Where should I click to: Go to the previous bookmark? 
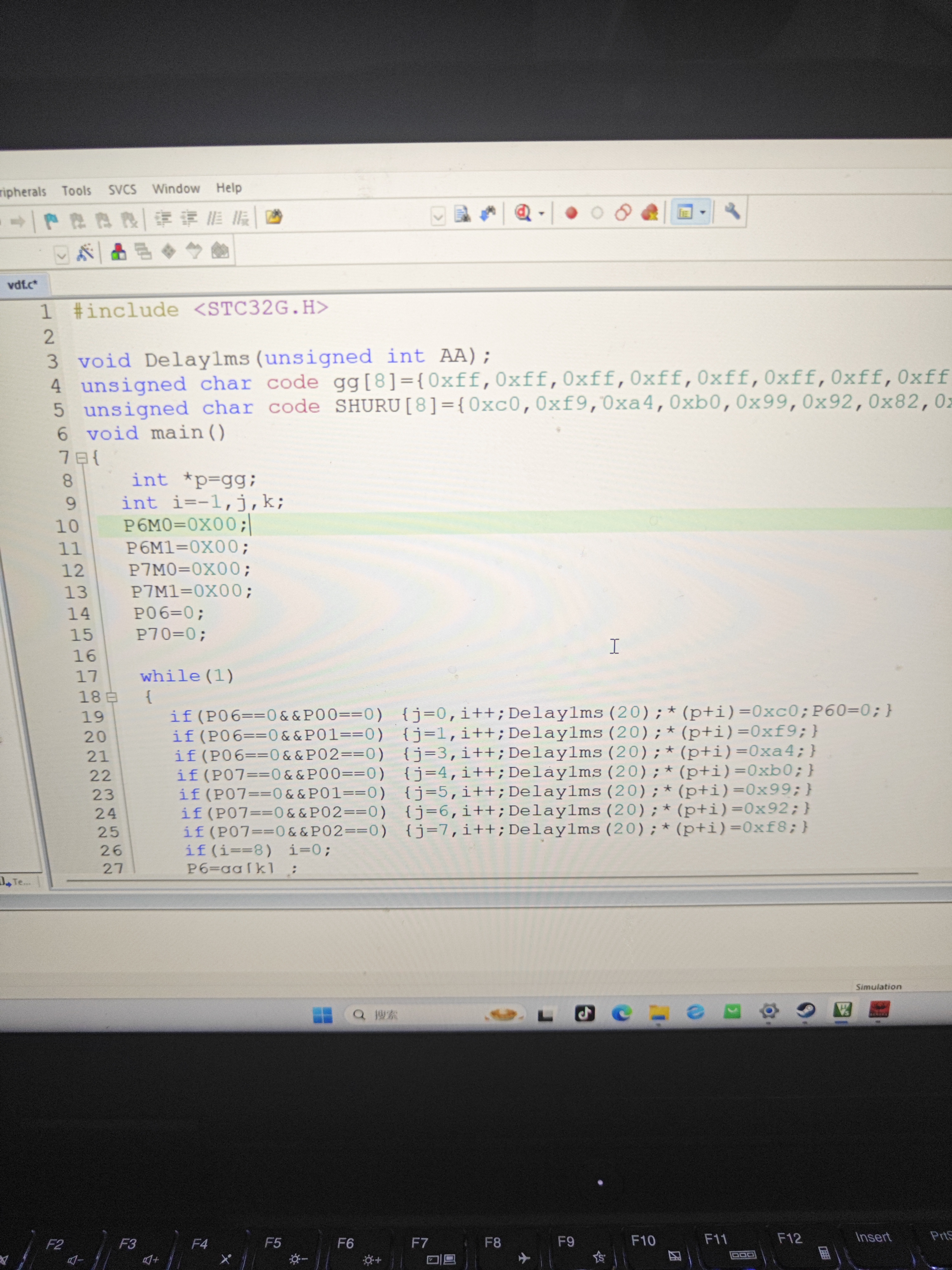77,220
